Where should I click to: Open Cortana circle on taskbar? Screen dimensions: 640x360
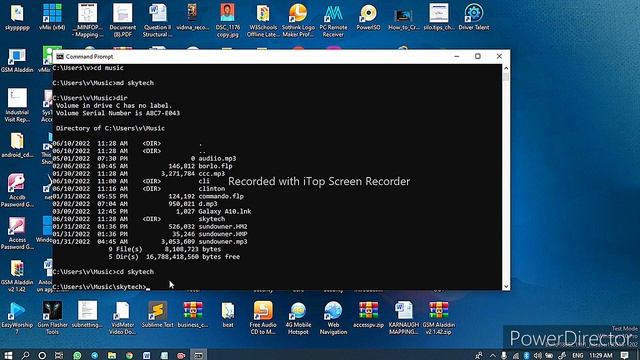pyautogui.click(x=42, y=356)
